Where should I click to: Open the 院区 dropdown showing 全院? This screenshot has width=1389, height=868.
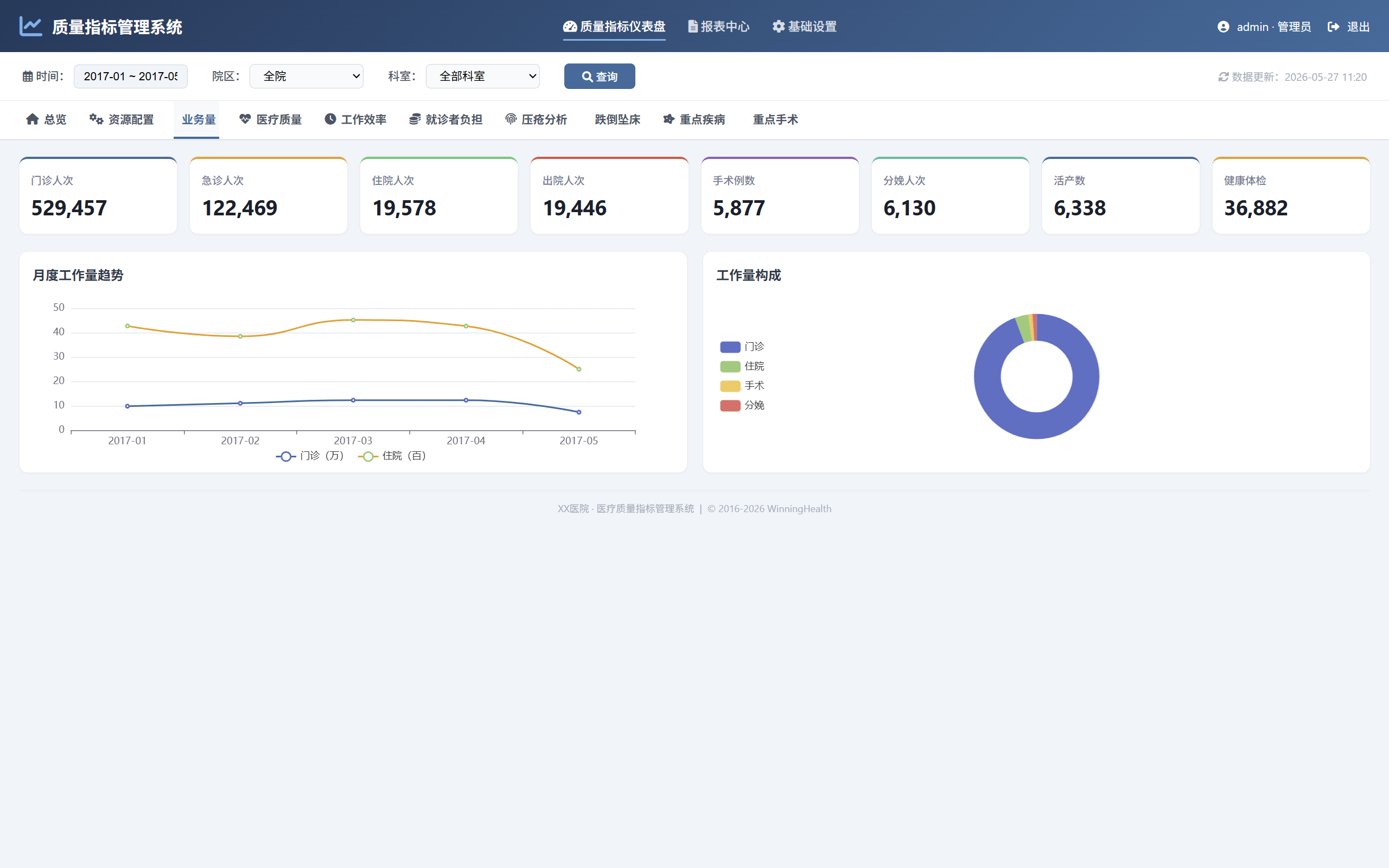click(307, 76)
